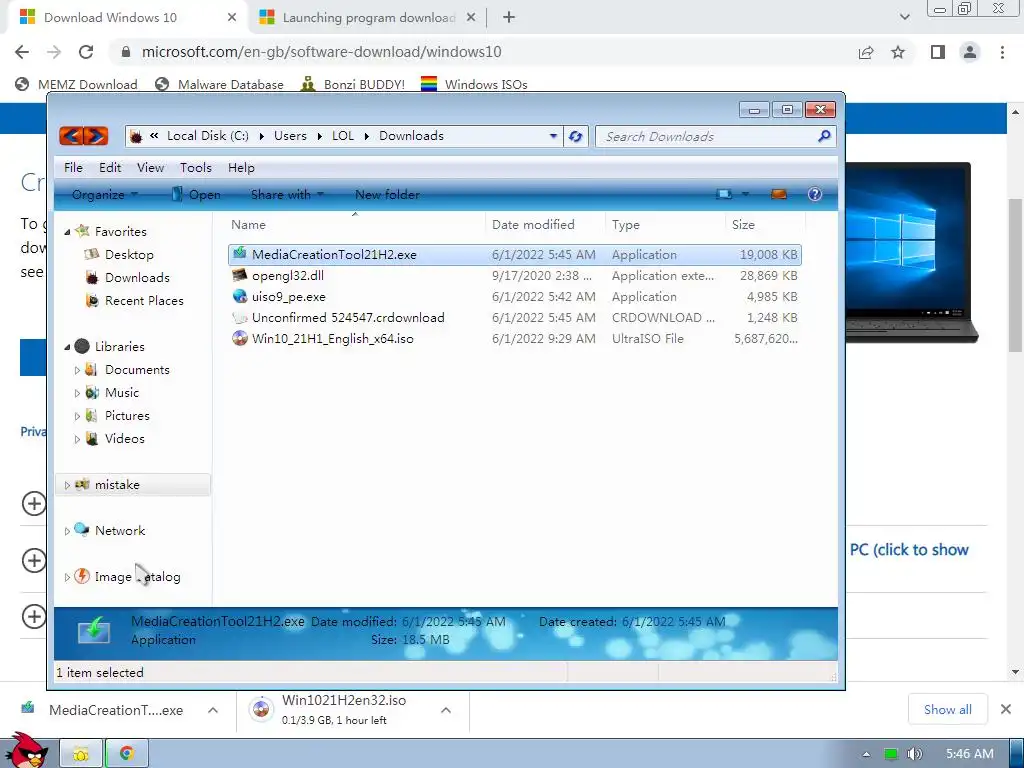Viewport: 1024px width, 768px height.
Task: Select the Win10_21H1_English_x64.iso disc icon
Action: [x=240, y=338]
